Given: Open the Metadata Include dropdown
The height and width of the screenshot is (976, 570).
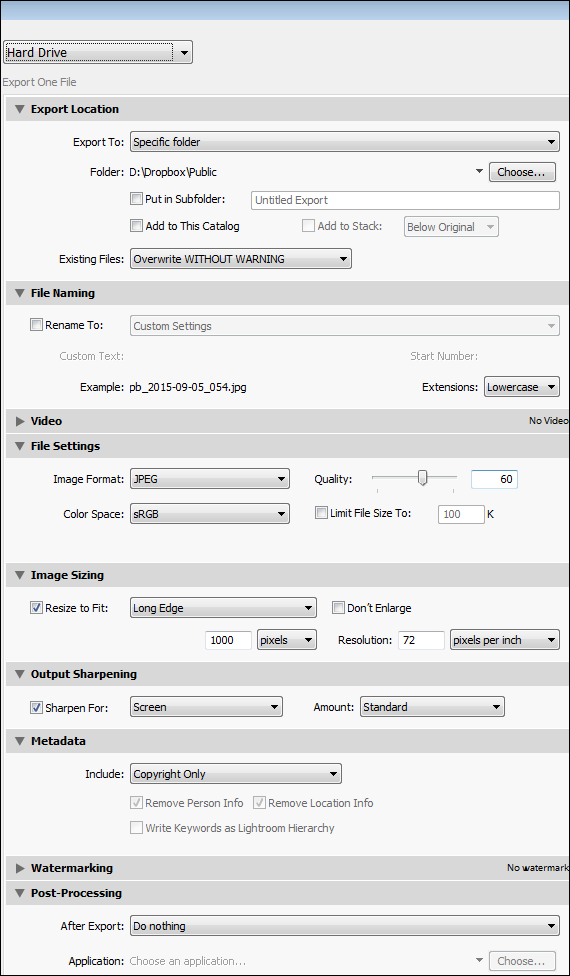Looking at the screenshot, I should [x=236, y=774].
